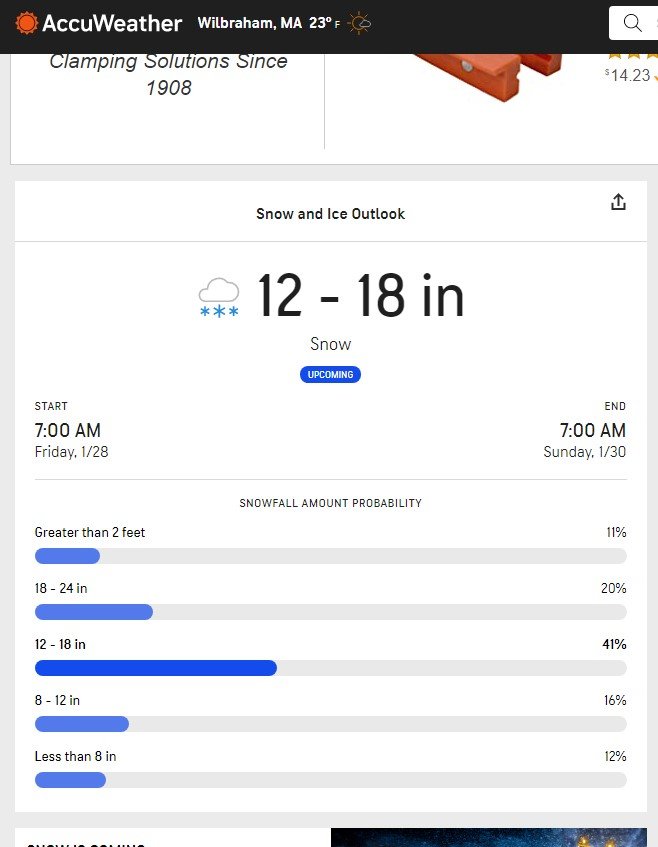Click the Less than 8 in probability bar
This screenshot has width=658, height=847.
[331, 780]
